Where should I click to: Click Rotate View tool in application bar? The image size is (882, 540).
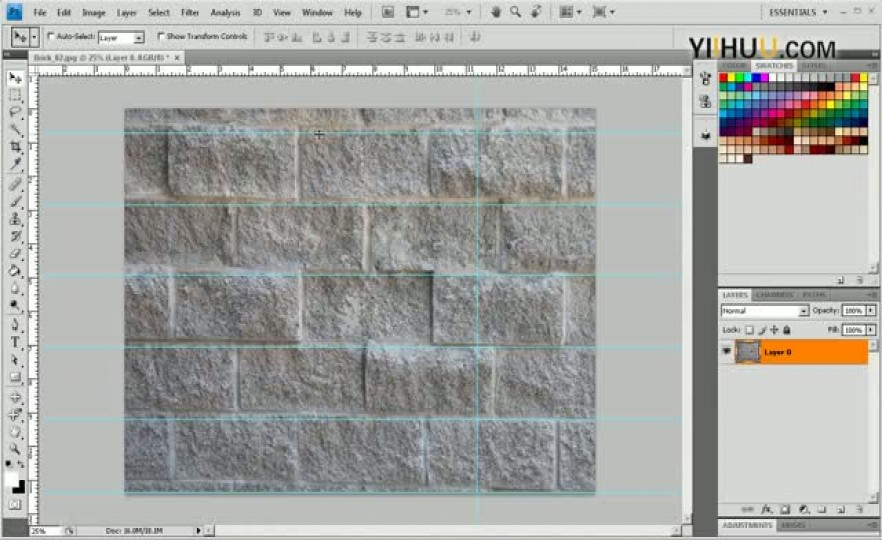(536, 12)
